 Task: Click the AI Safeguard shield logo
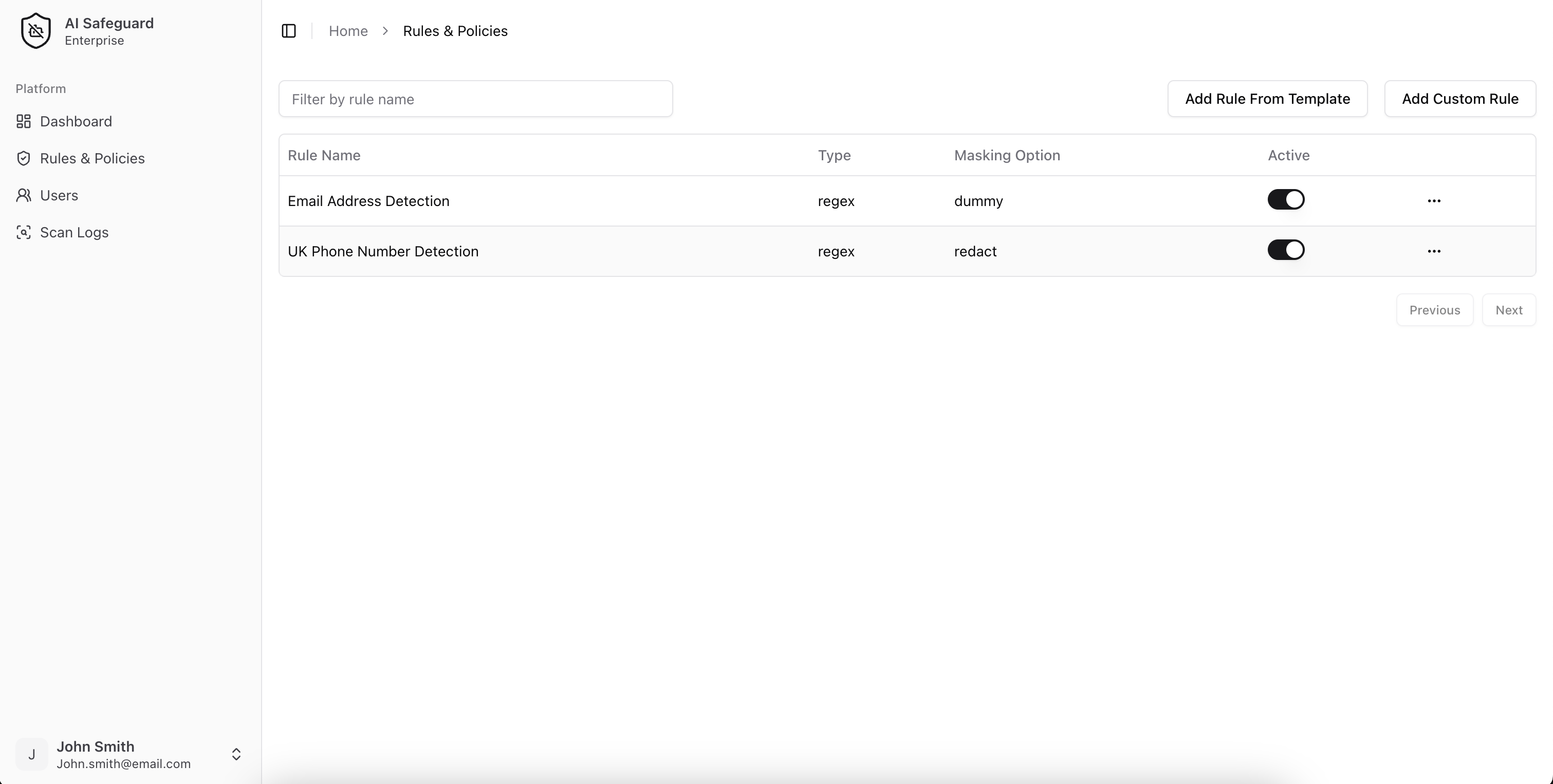tap(35, 31)
